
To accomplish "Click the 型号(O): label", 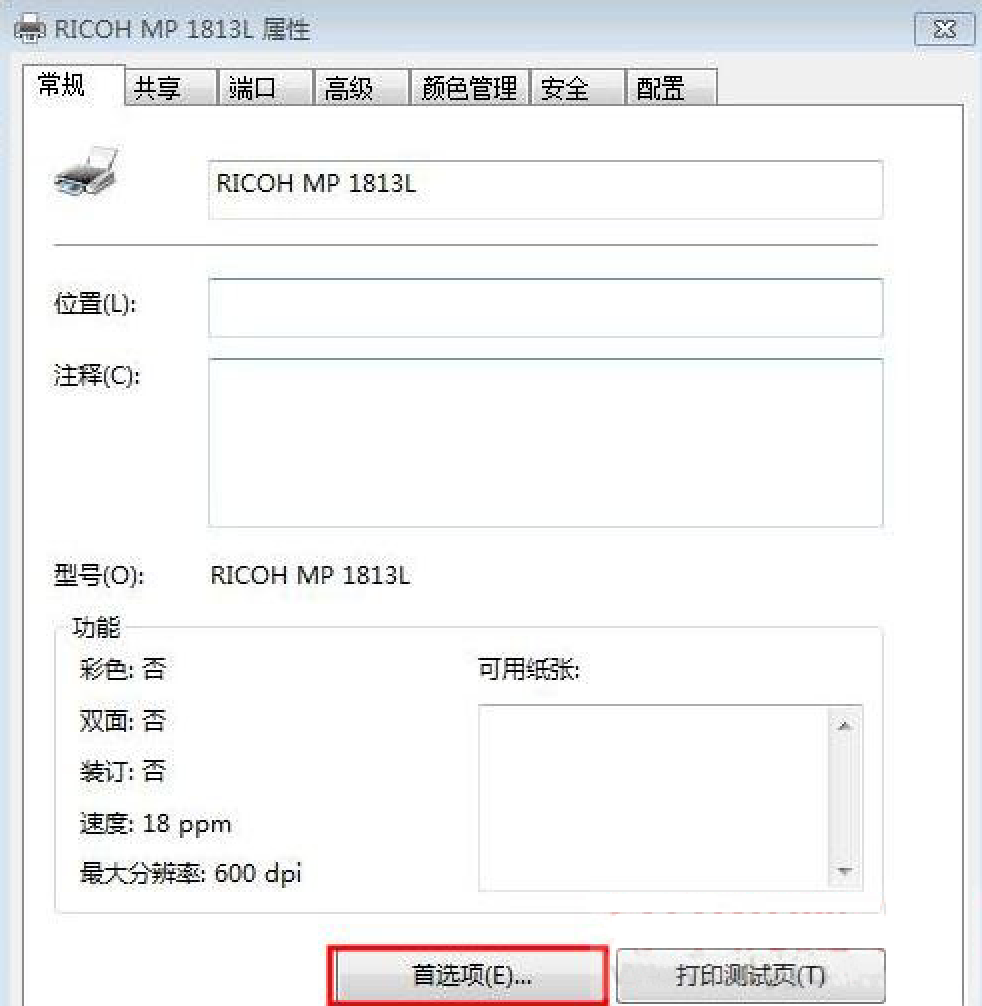I will coord(99,575).
